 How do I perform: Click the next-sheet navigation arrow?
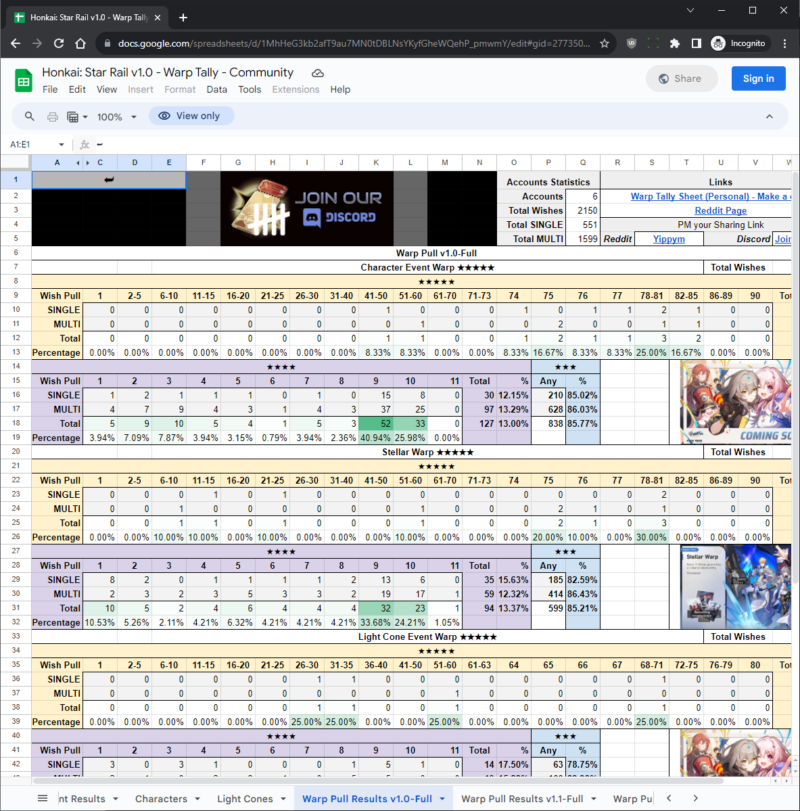coord(694,798)
